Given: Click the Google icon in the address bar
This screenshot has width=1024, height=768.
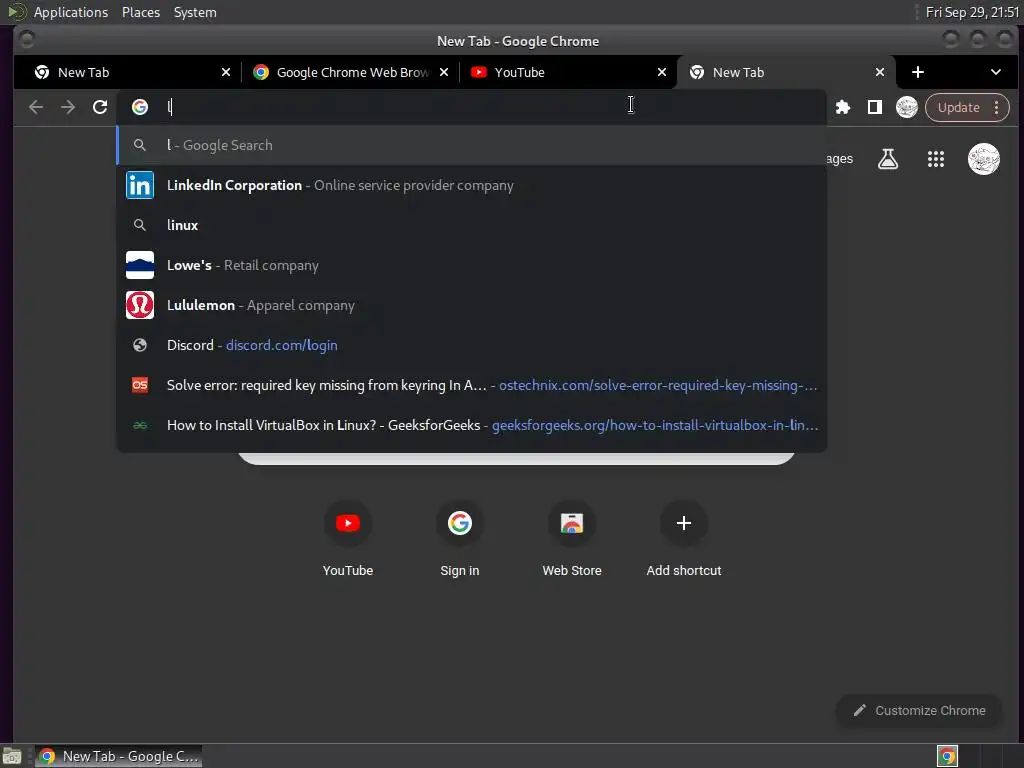Looking at the screenshot, I should coord(140,107).
